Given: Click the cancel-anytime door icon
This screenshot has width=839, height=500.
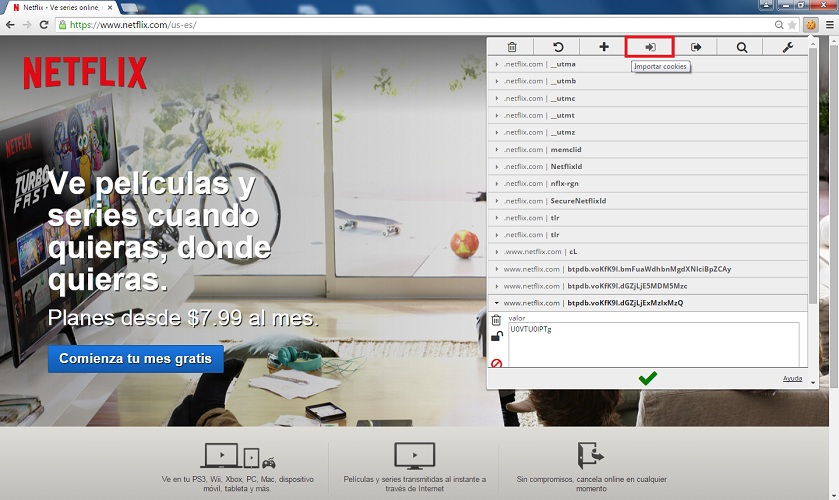Looking at the screenshot, I should [x=591, y=456].
